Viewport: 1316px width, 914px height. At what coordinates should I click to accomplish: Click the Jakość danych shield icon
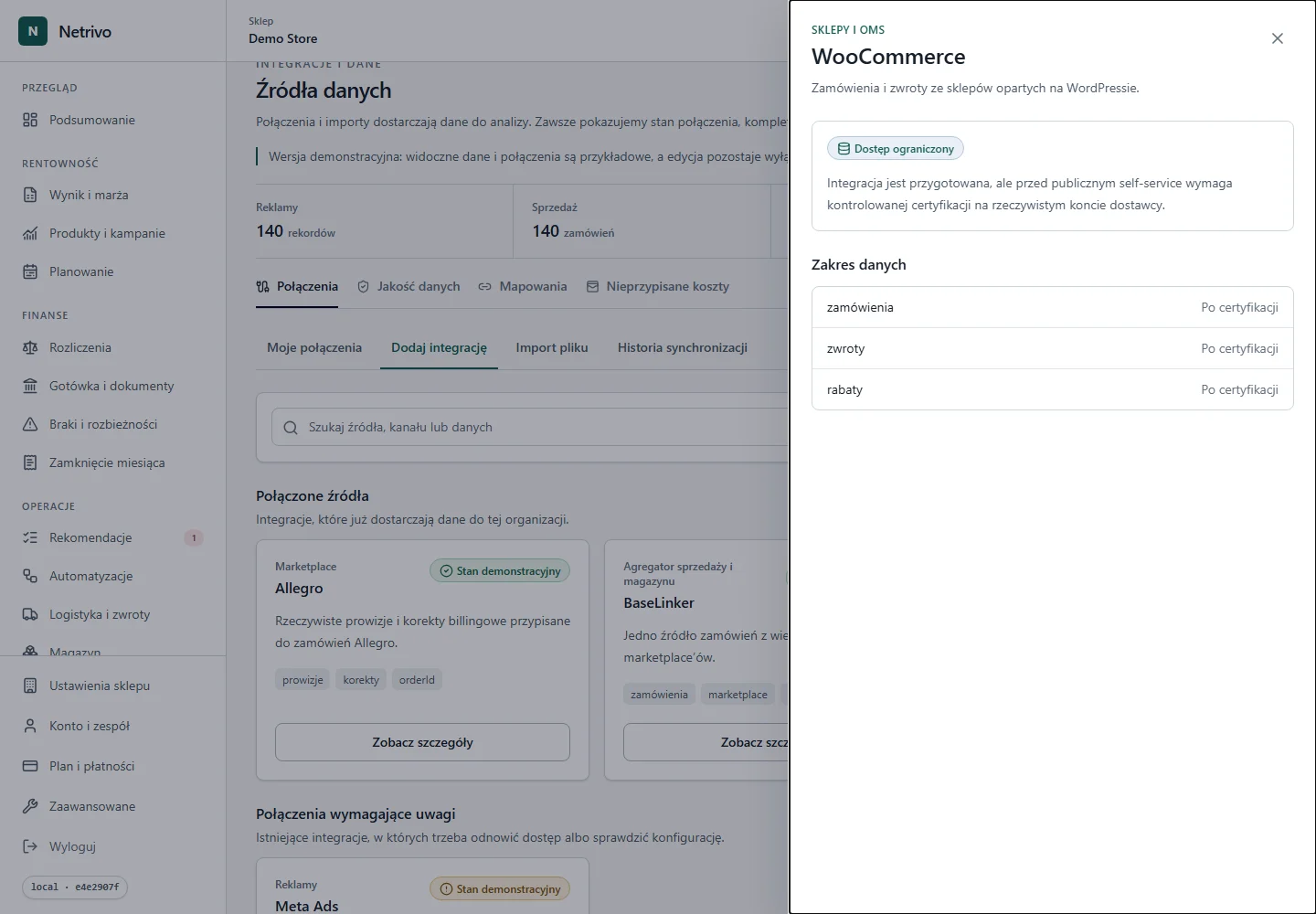(363, 286)
